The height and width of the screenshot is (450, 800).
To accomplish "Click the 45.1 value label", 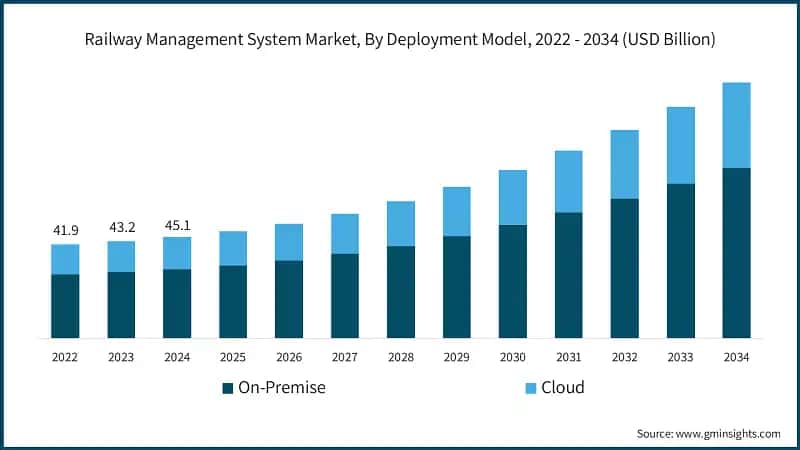I will [178, 226].
